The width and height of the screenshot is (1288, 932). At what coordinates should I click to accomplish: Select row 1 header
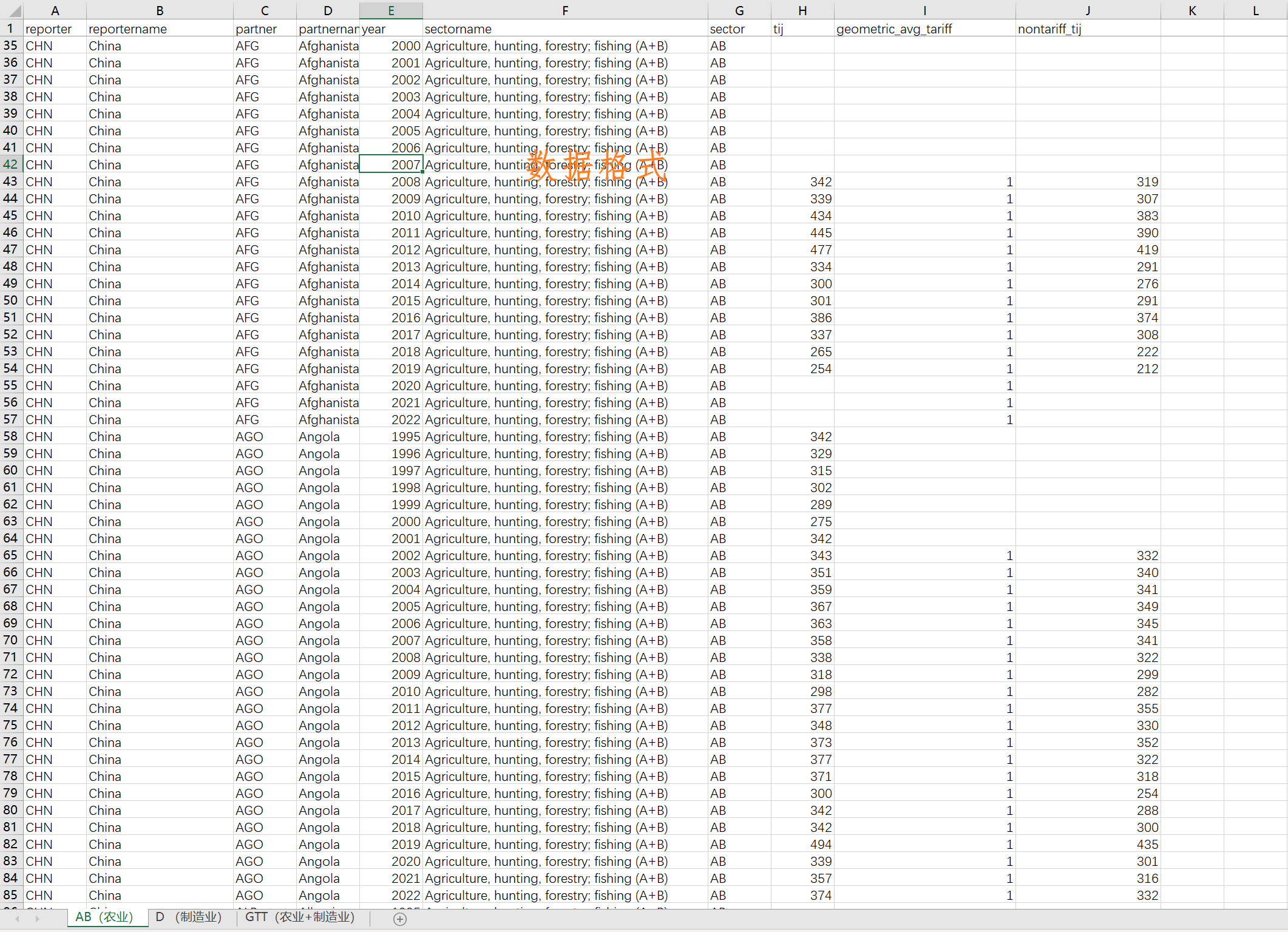(x=11, y=29)
